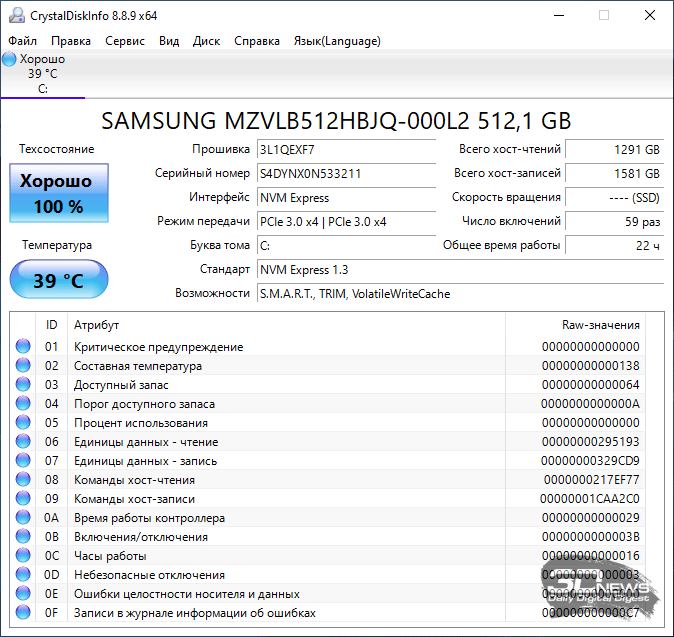Open the Язык(Language) menu

tap(337, 41)
